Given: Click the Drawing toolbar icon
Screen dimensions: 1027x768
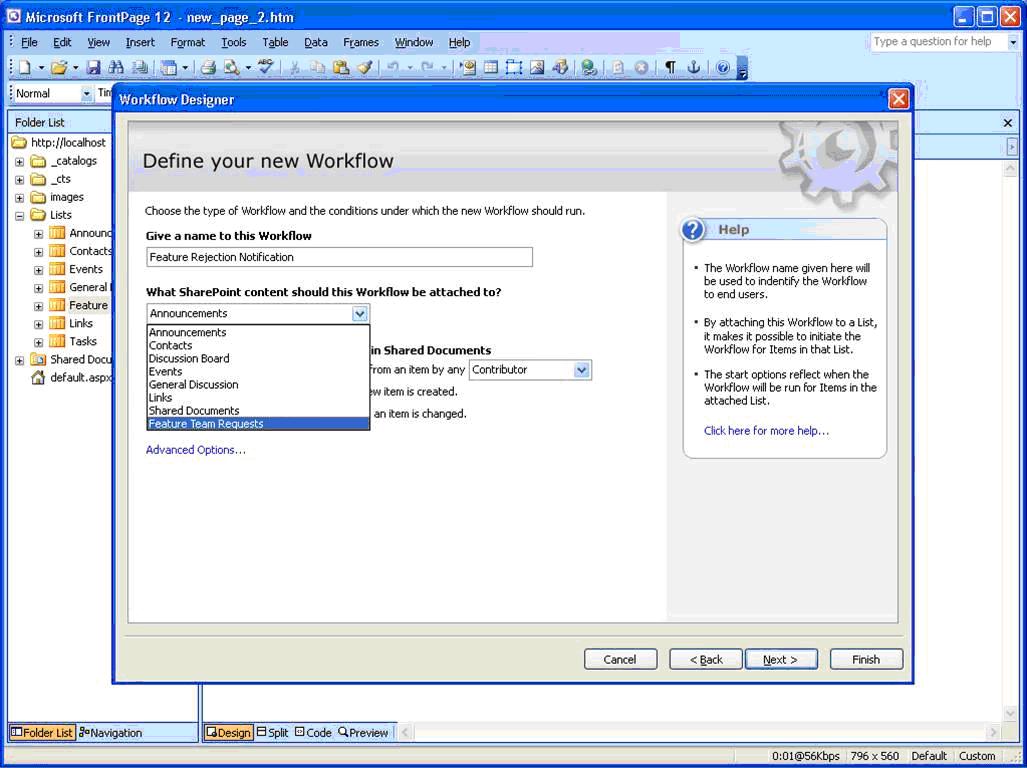Looking at the screenshot, I should pos(560,67).
